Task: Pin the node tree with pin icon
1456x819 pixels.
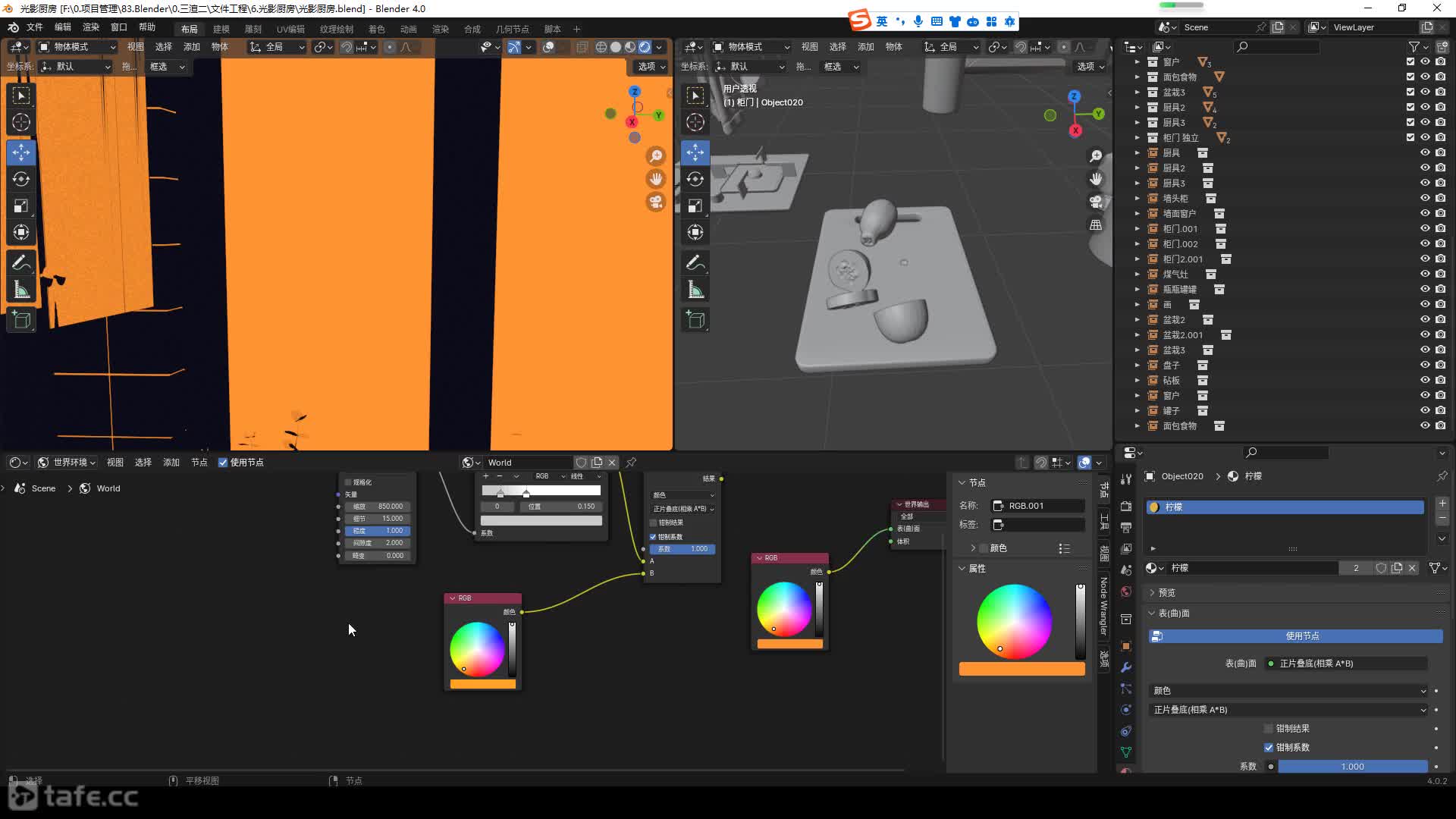Action: 631,463
